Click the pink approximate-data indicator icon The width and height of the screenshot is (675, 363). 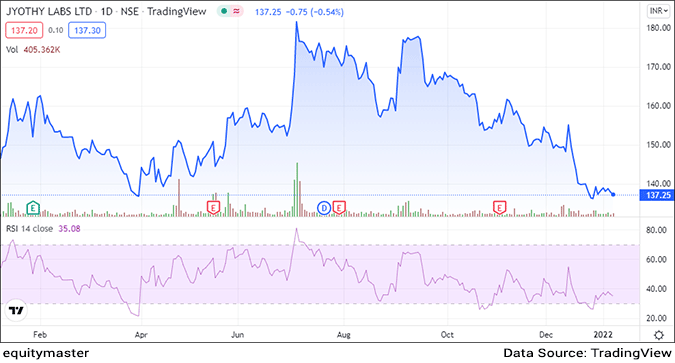pos(236,12)
